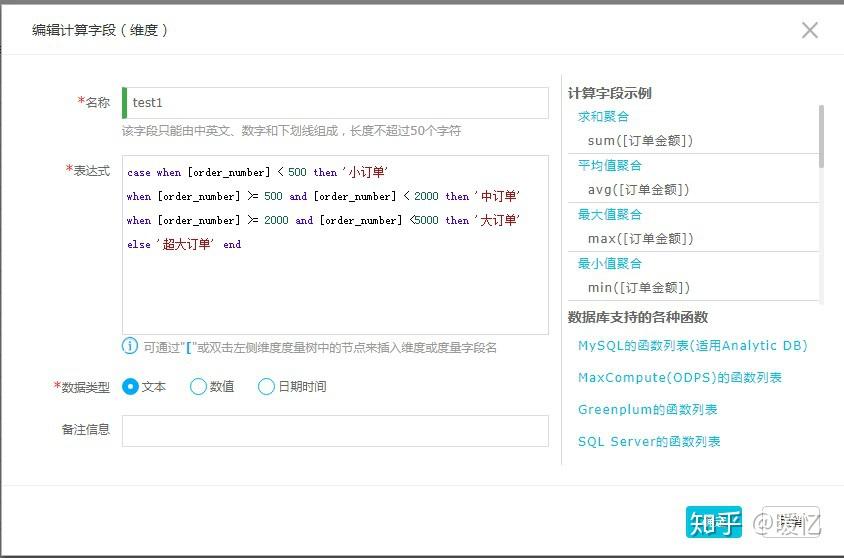Viewport: 844px width, 558px height.
Task: Close the edit calculated field dialog
Action: pyautogui.click(x=810, y=30)
